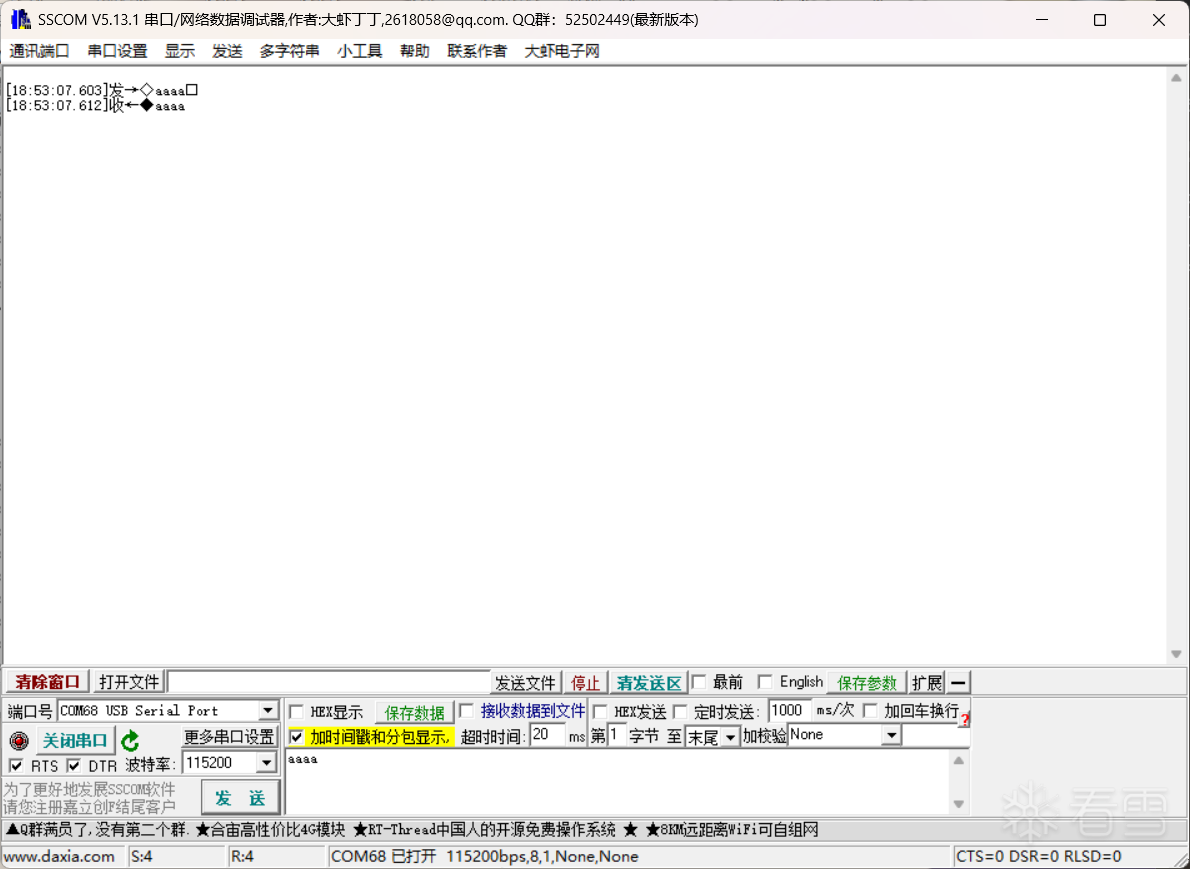Disable the DTR checkbox
This screenshot has height=869, width=1190.
coord(72,764)
